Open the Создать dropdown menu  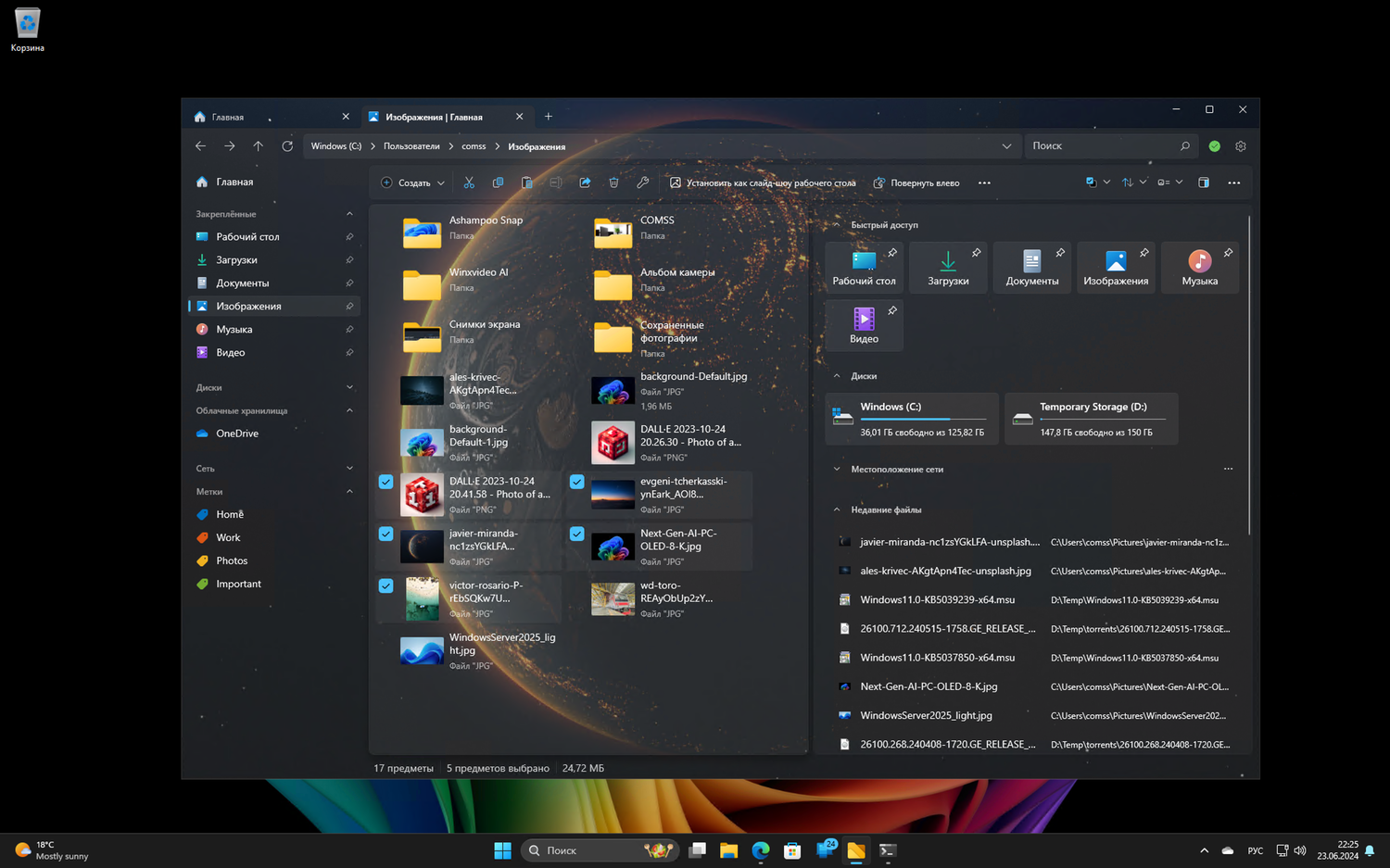413,182
